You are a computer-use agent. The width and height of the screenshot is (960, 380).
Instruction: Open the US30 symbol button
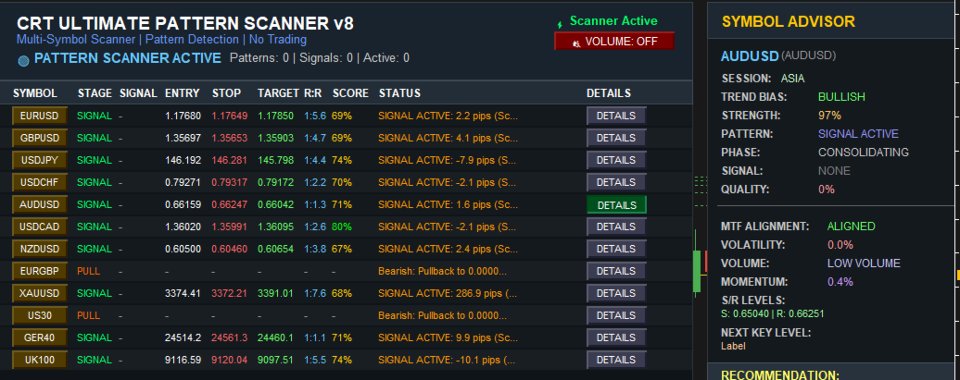[x=39, y=315]
